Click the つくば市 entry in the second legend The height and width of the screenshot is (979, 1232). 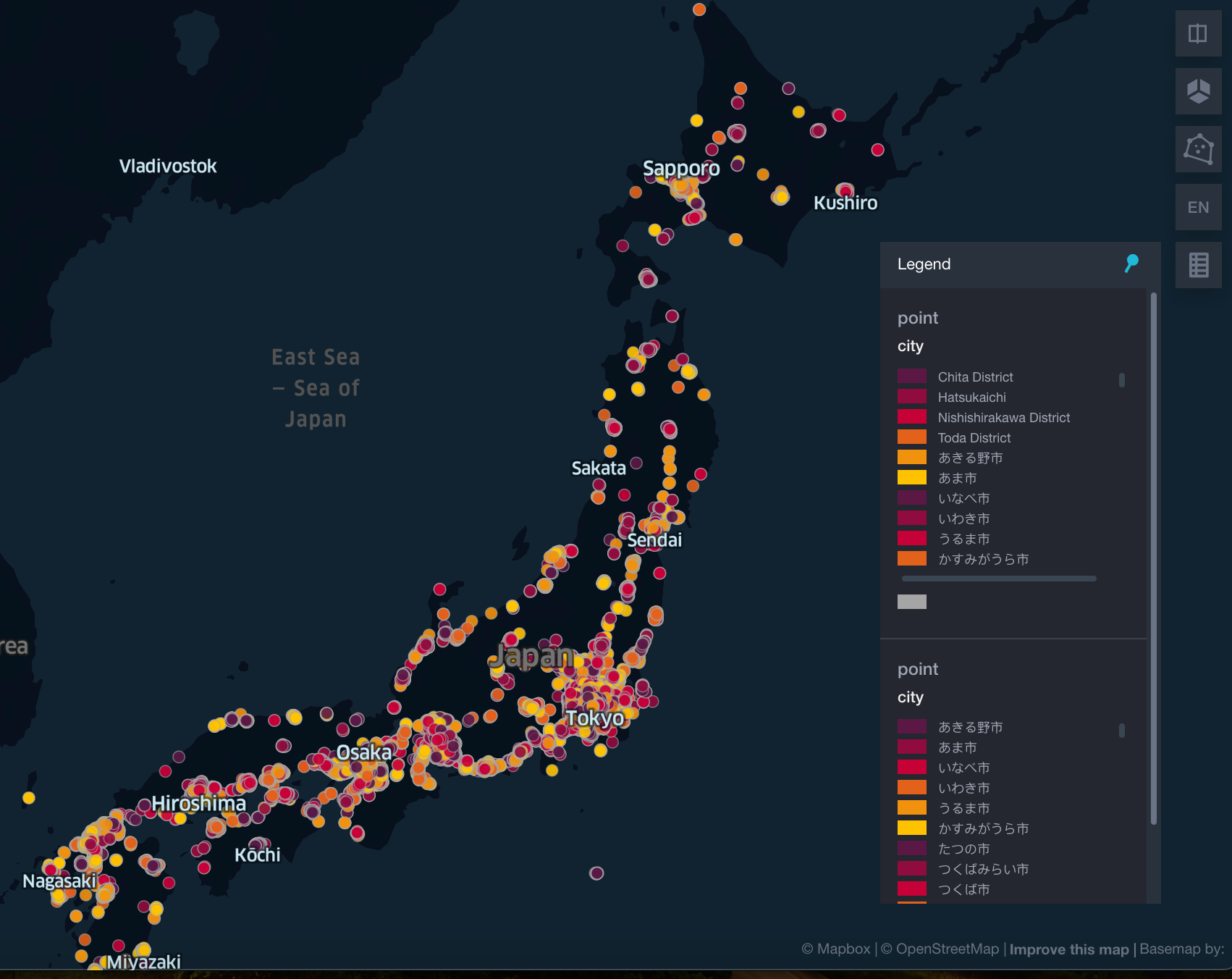point(963,889)
